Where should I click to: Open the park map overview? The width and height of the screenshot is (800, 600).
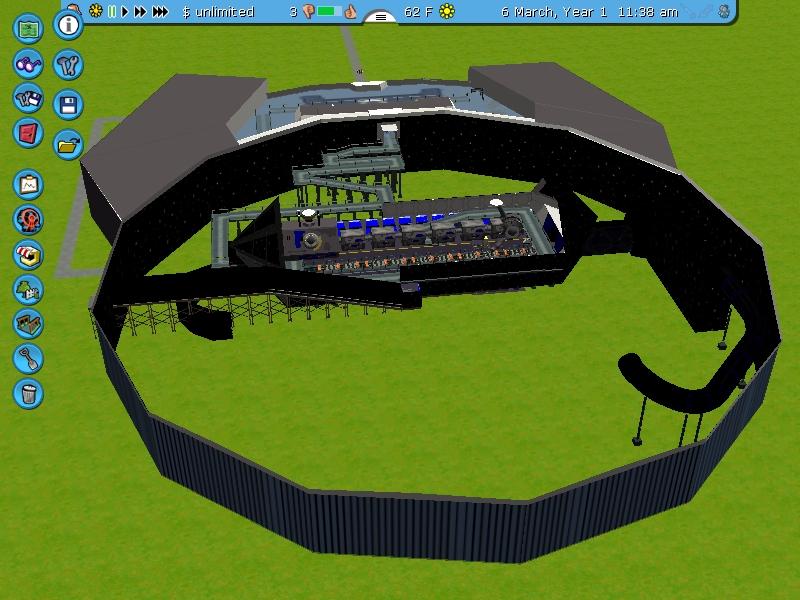tap(28, 28)
